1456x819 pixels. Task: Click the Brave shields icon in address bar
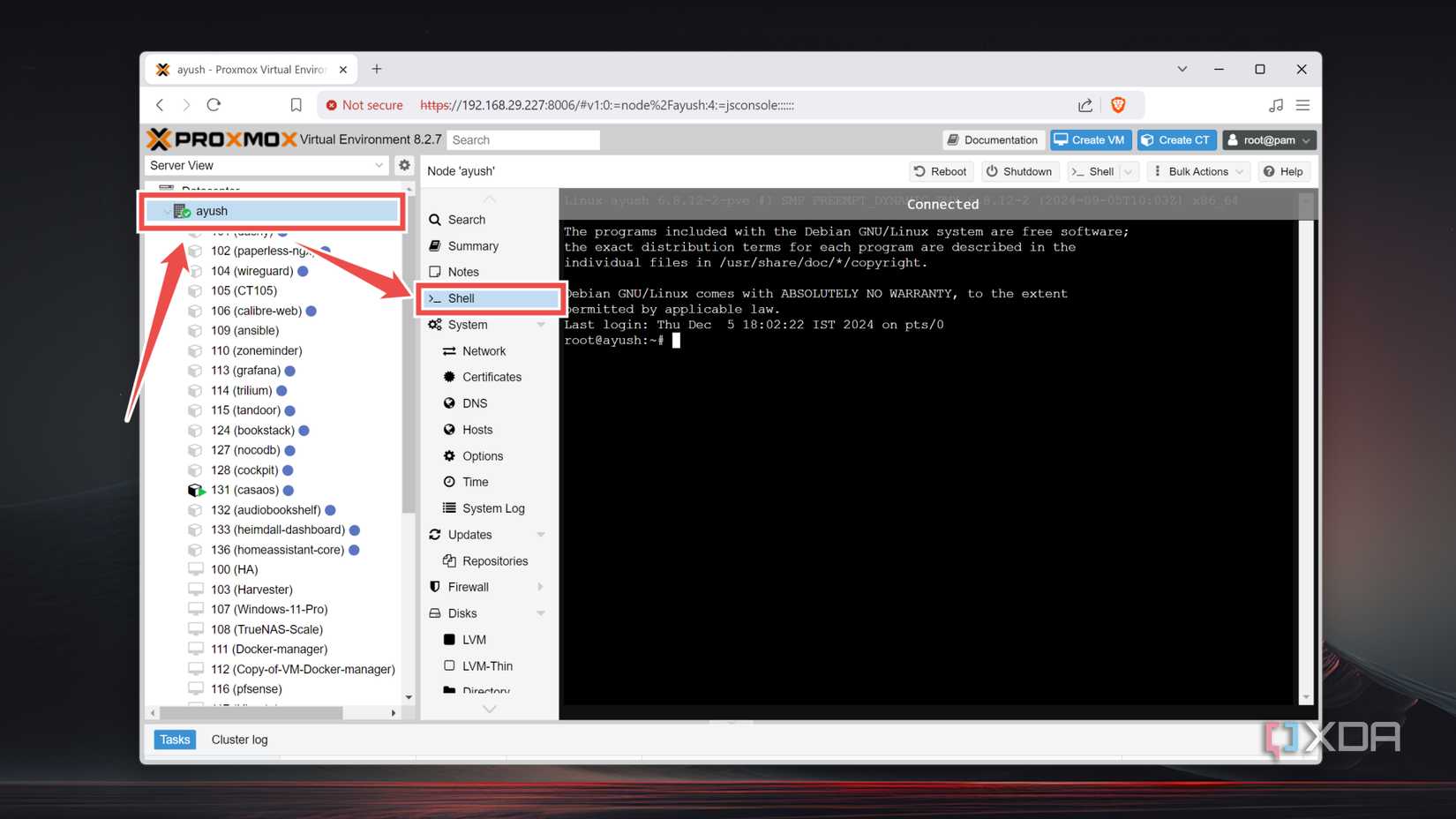1118,105
